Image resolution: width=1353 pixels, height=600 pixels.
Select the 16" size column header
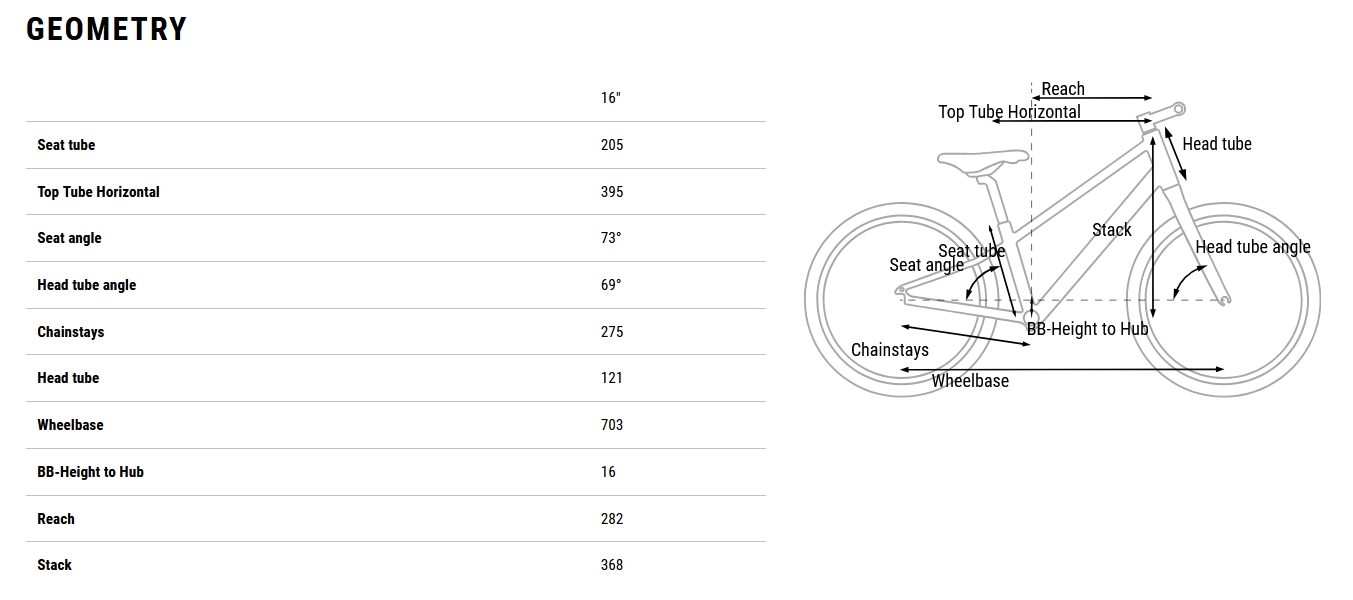click(x=611, y=98)
